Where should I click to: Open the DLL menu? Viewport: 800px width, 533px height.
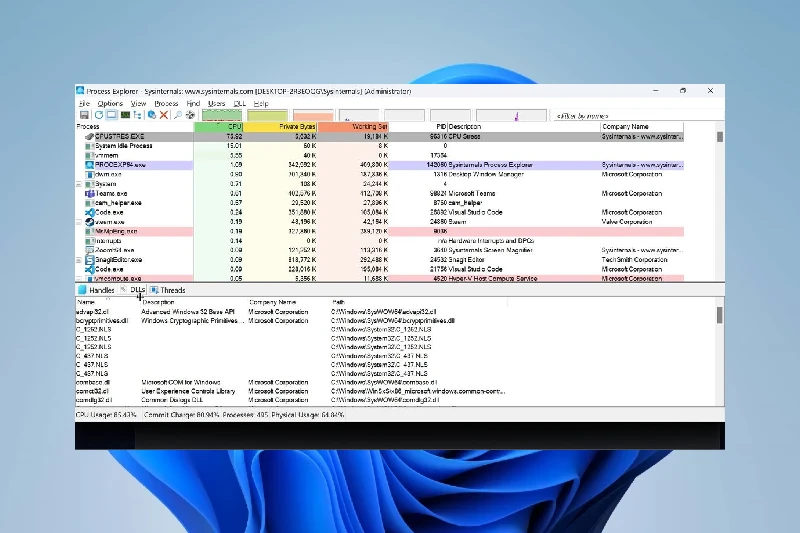239,104
